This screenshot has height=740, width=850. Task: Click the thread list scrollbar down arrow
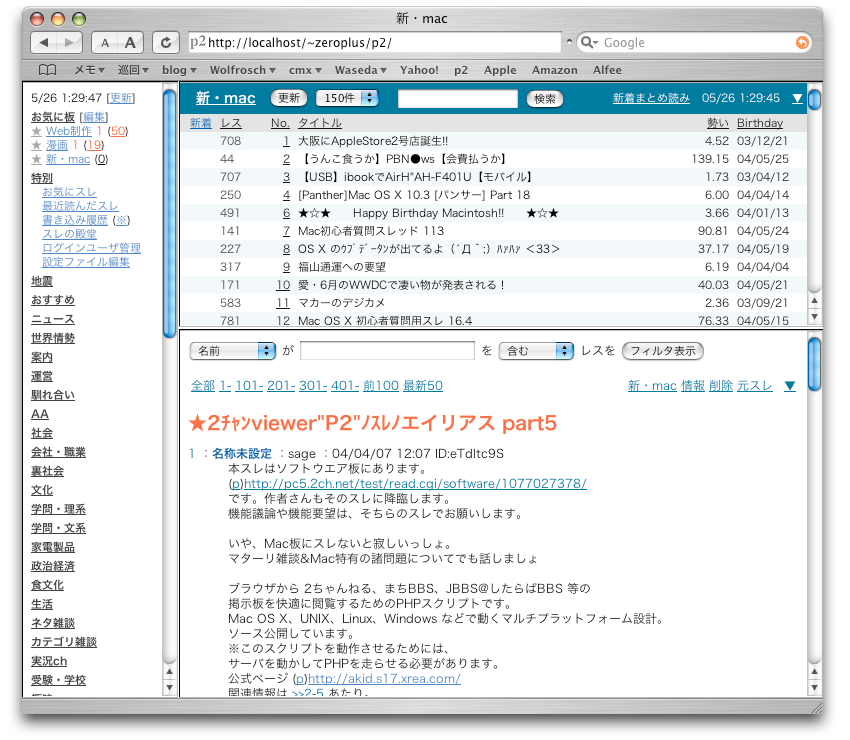point(814,317)
